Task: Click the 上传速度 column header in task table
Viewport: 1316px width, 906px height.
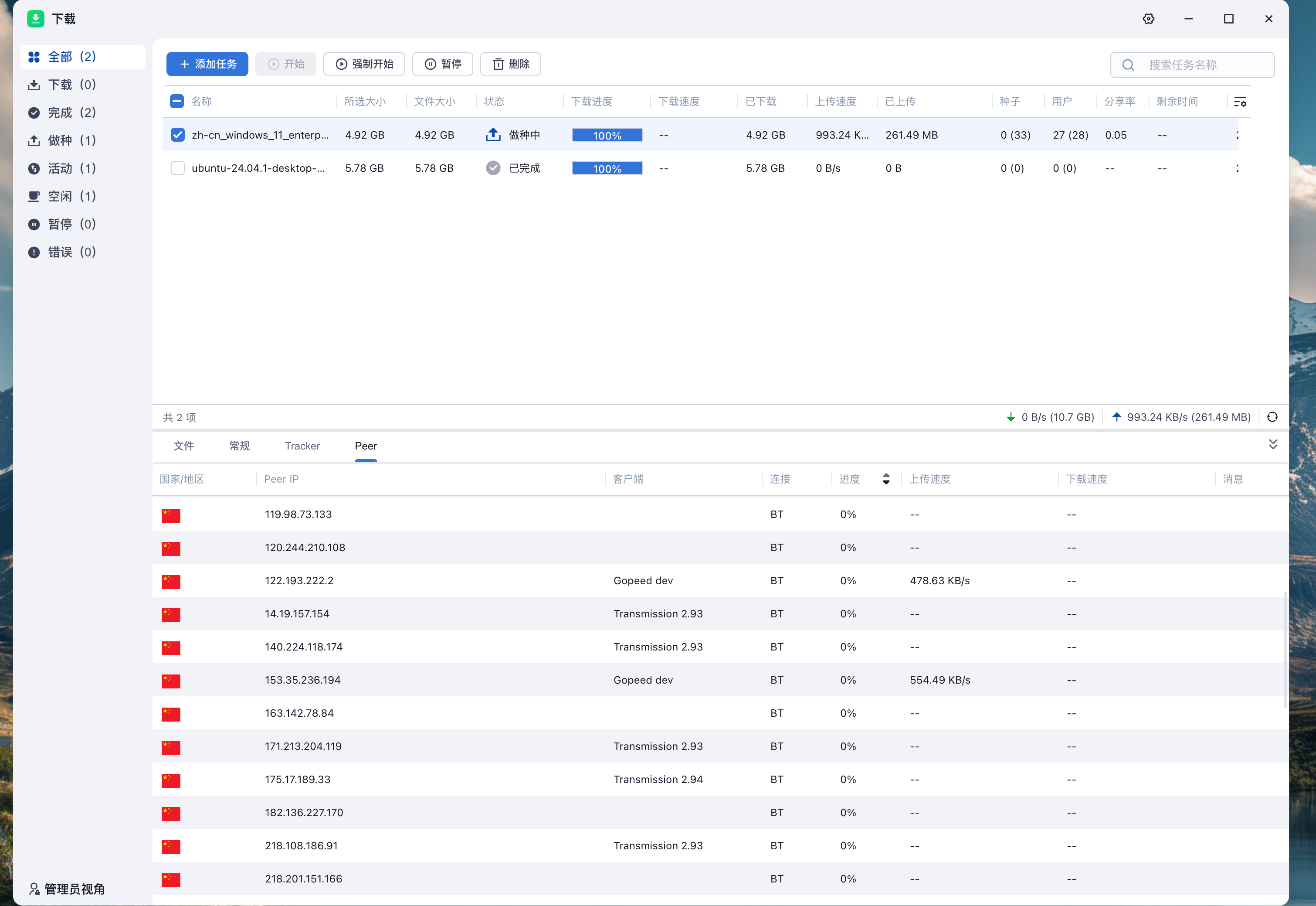Action: 835,102
